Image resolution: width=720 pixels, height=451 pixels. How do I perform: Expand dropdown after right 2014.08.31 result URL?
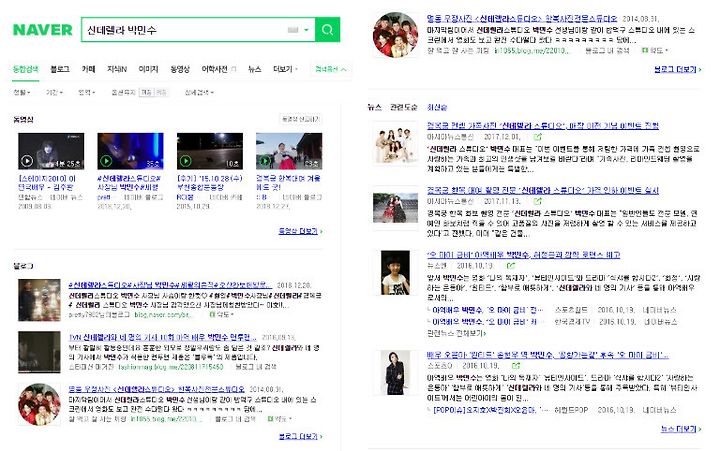coord(654,50)
